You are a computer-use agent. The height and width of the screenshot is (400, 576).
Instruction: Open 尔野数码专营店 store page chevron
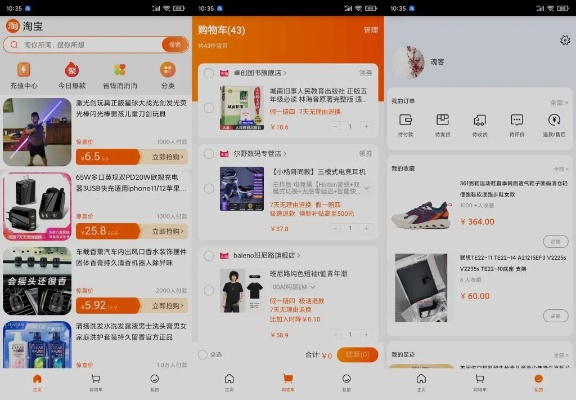coord(285,154)
